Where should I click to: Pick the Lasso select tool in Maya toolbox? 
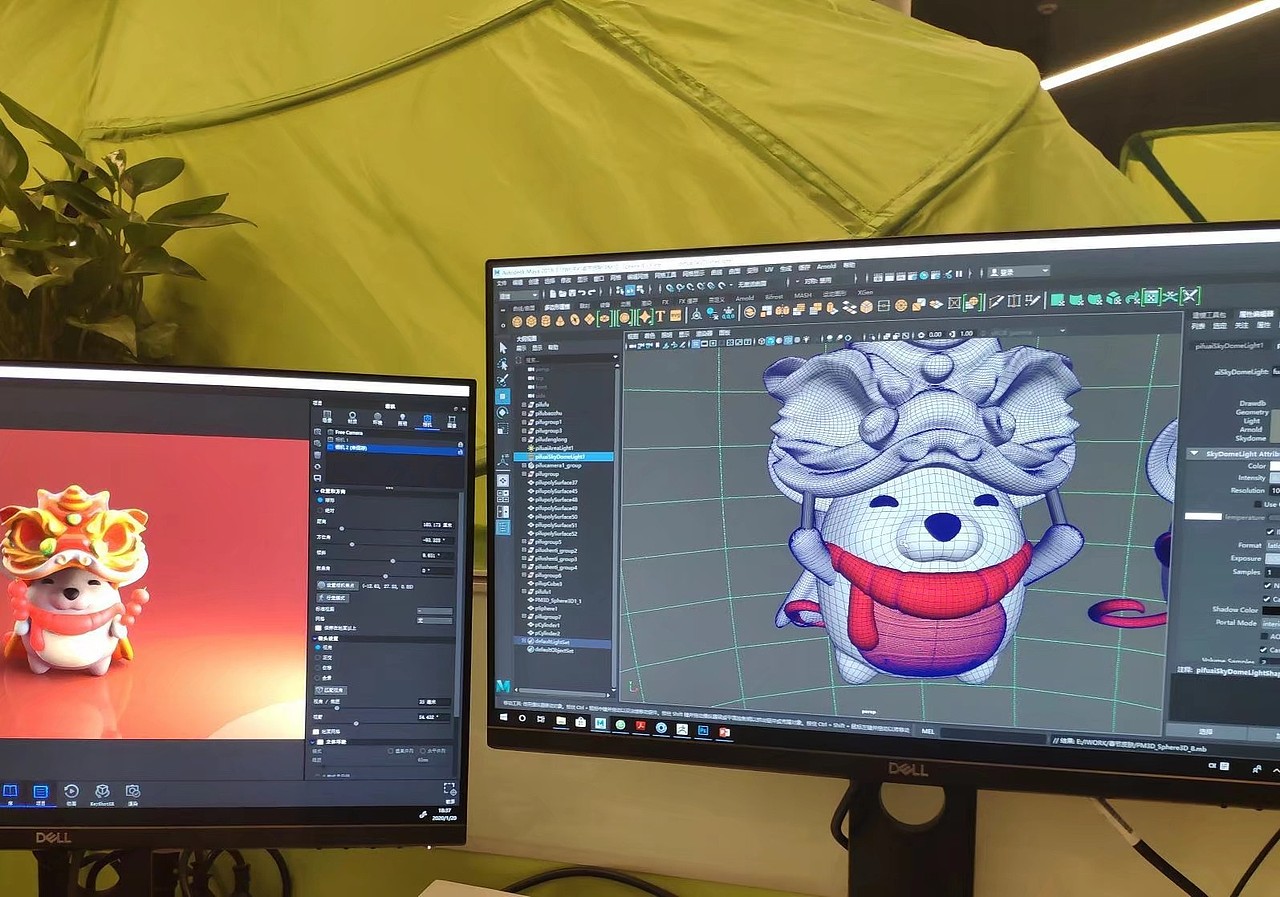click(503, 365)
